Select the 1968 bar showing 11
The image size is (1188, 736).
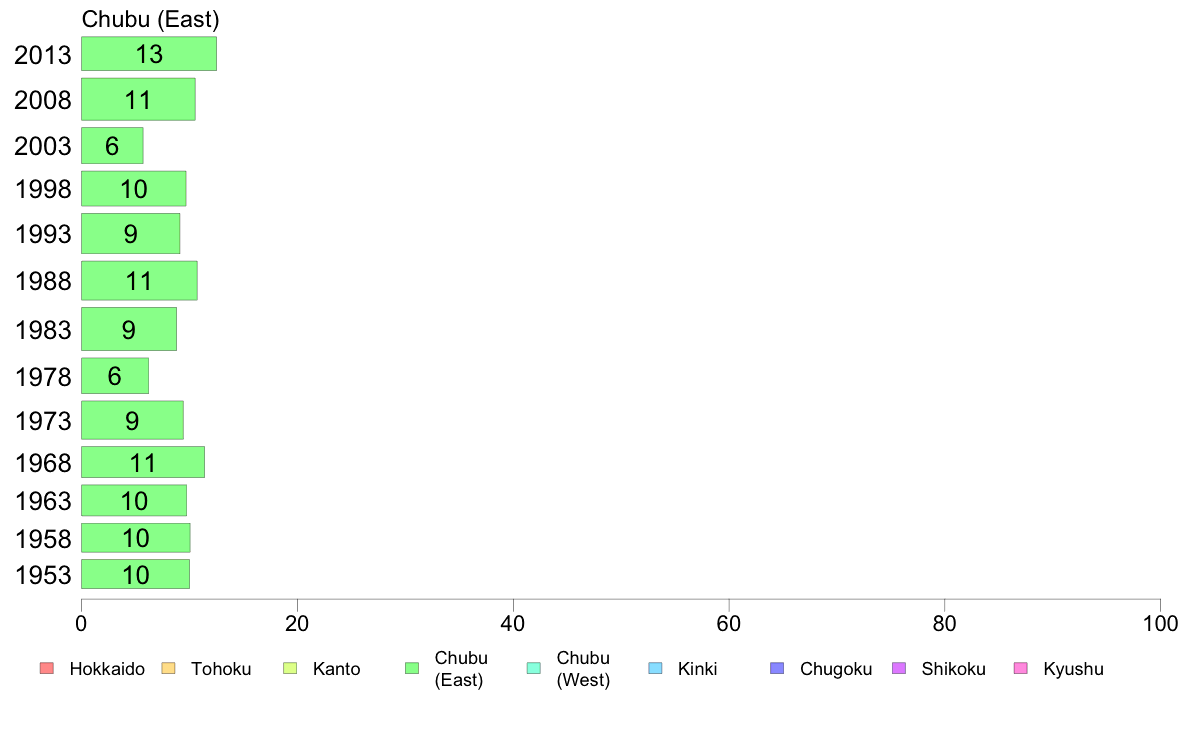coord(143,462)
